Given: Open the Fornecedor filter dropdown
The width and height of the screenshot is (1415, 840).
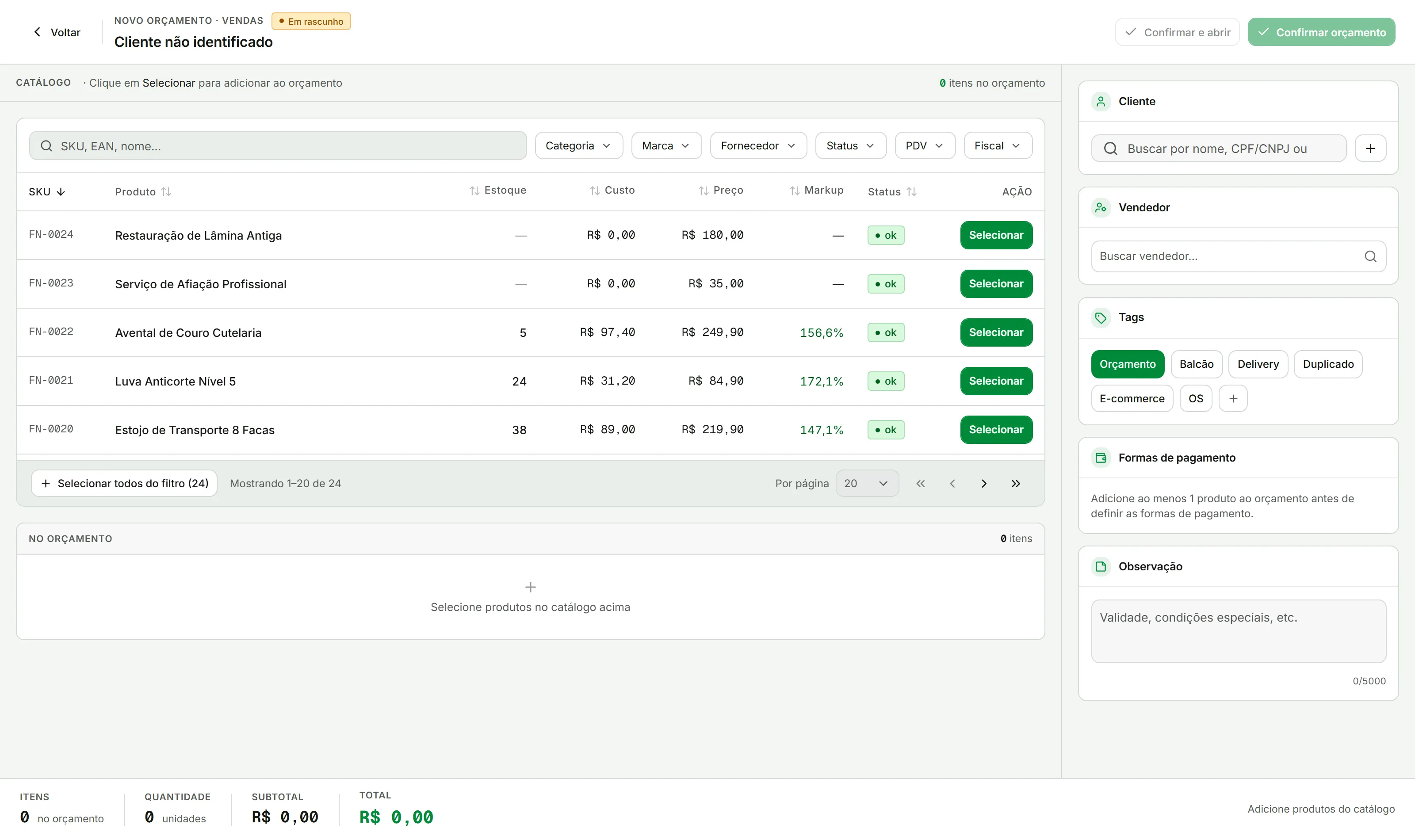Looking at the screenshot, I should [758, 145].
